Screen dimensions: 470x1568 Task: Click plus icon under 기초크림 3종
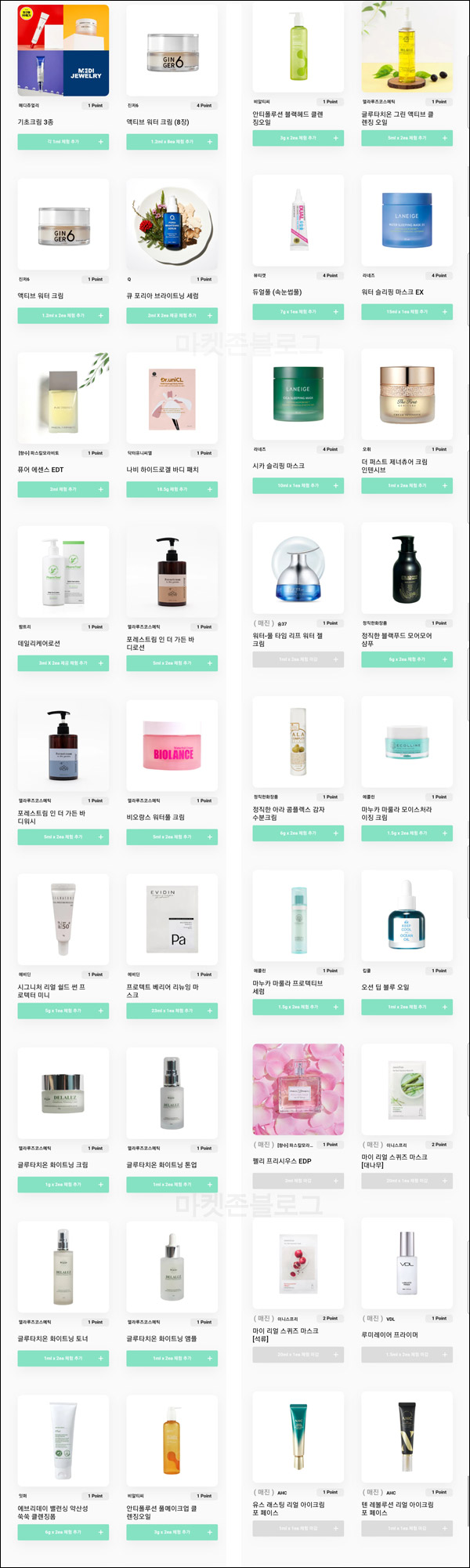coord(101,142)
